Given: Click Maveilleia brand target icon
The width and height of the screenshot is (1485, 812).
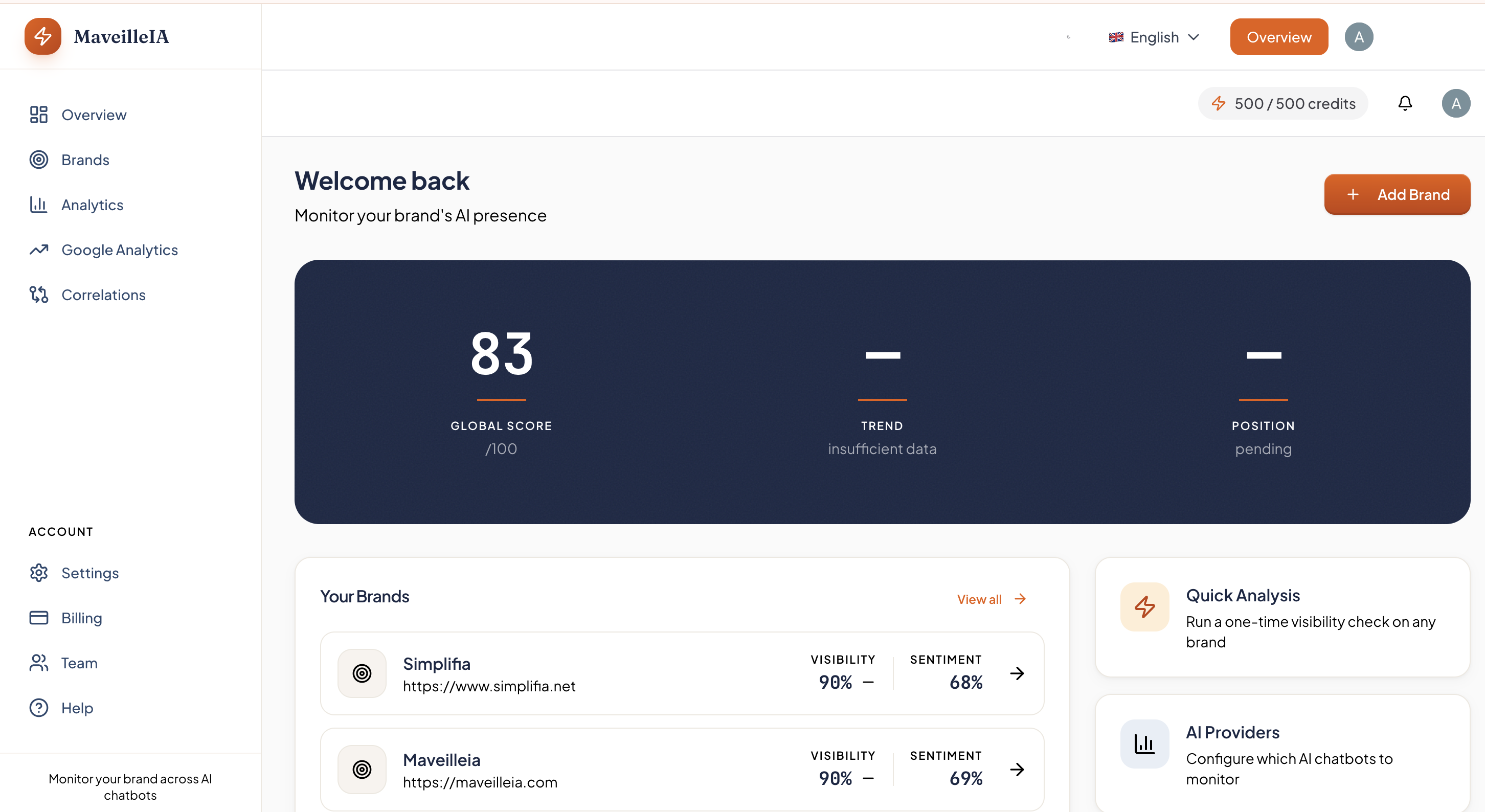Looking at the screenshot, I should click(x=362, y=770).
